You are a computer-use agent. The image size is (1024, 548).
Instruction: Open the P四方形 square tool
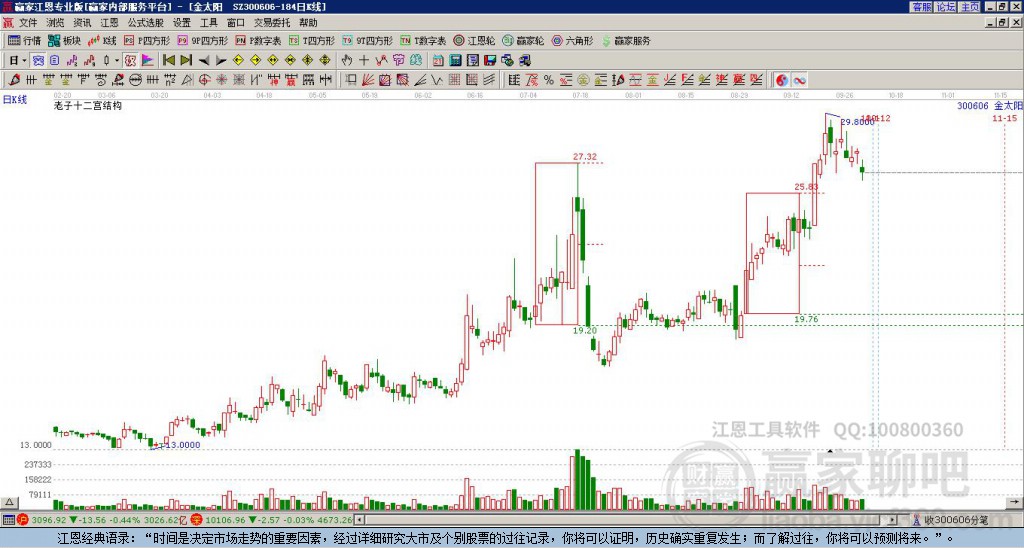coord(147,40)
